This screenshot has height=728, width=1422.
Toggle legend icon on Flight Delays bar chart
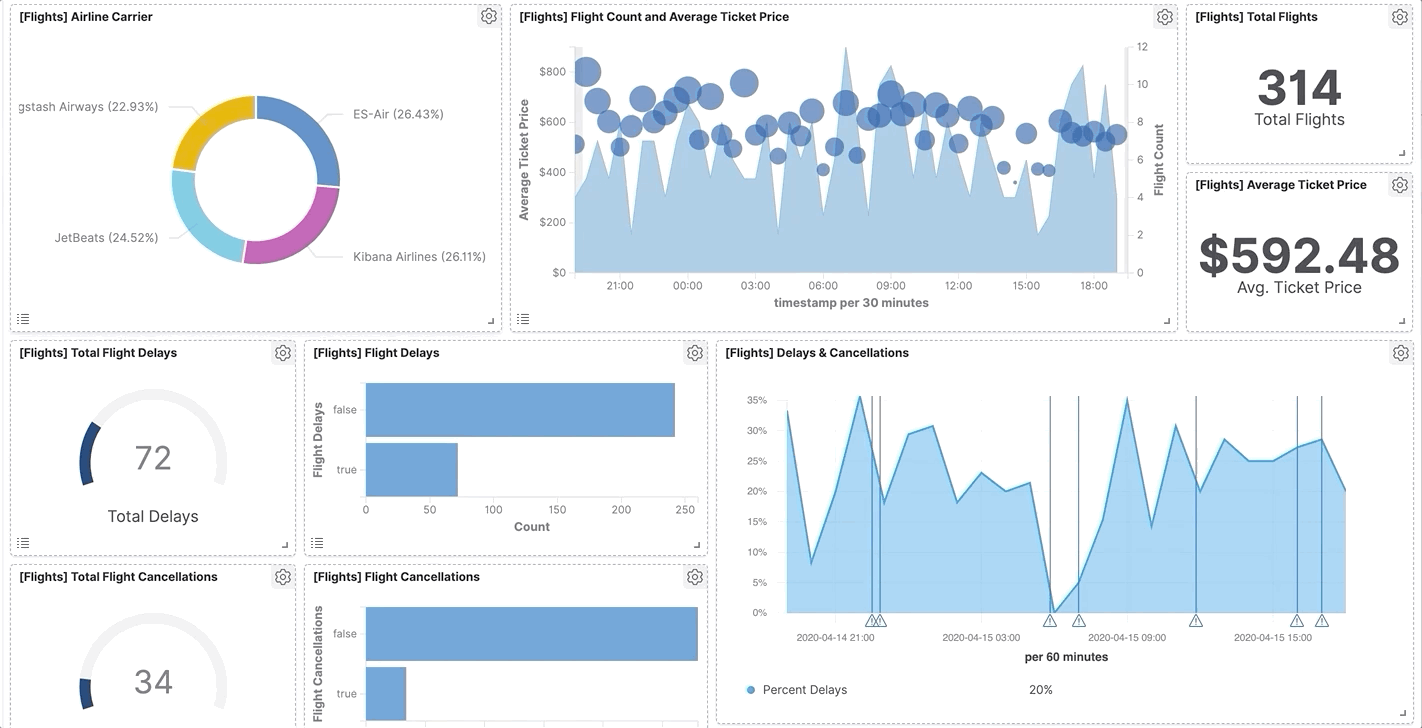click(317, 543)
